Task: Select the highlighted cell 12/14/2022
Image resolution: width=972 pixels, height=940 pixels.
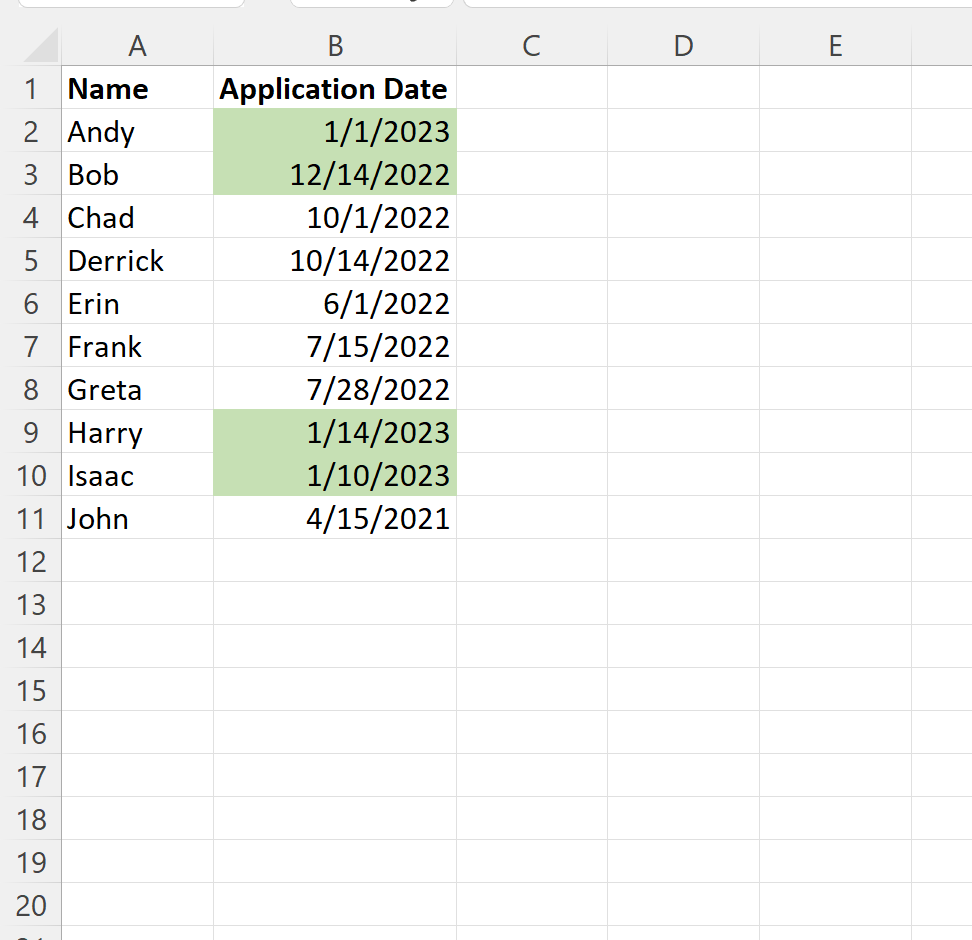Action: click(x=335, y=173)
